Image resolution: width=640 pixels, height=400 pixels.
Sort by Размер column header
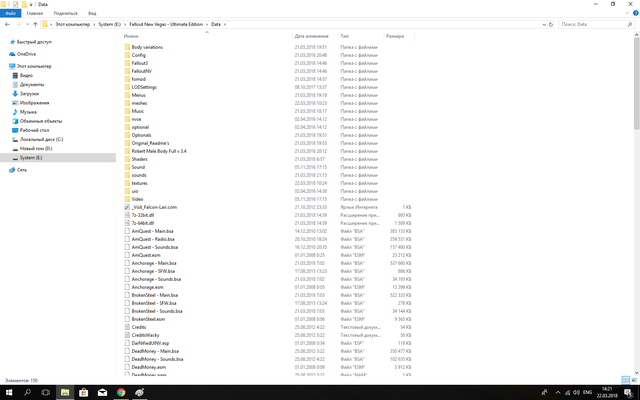pos(395,36)
